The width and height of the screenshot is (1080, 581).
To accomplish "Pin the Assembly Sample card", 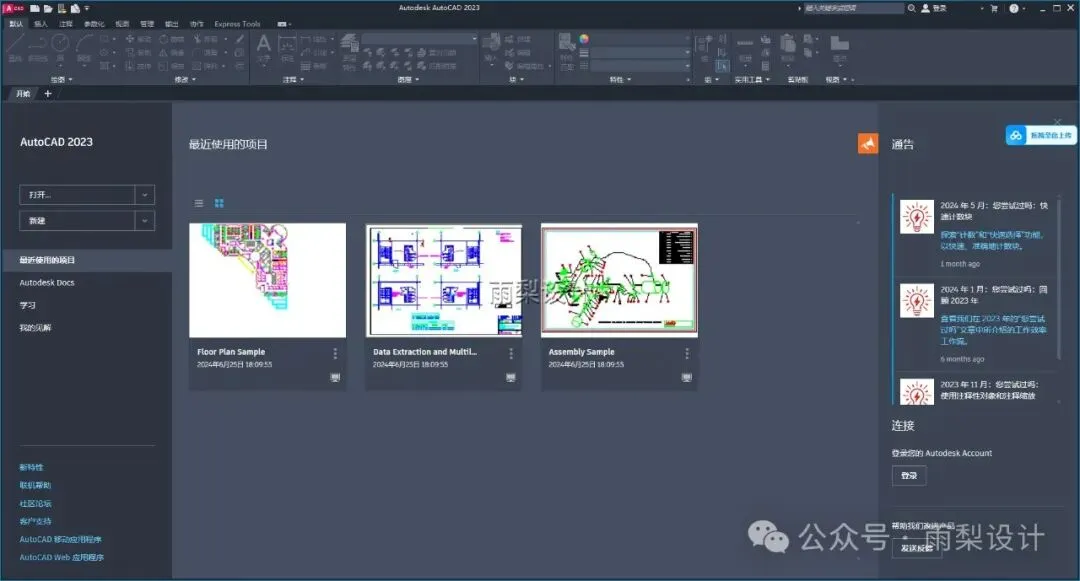I will point(687,377).
